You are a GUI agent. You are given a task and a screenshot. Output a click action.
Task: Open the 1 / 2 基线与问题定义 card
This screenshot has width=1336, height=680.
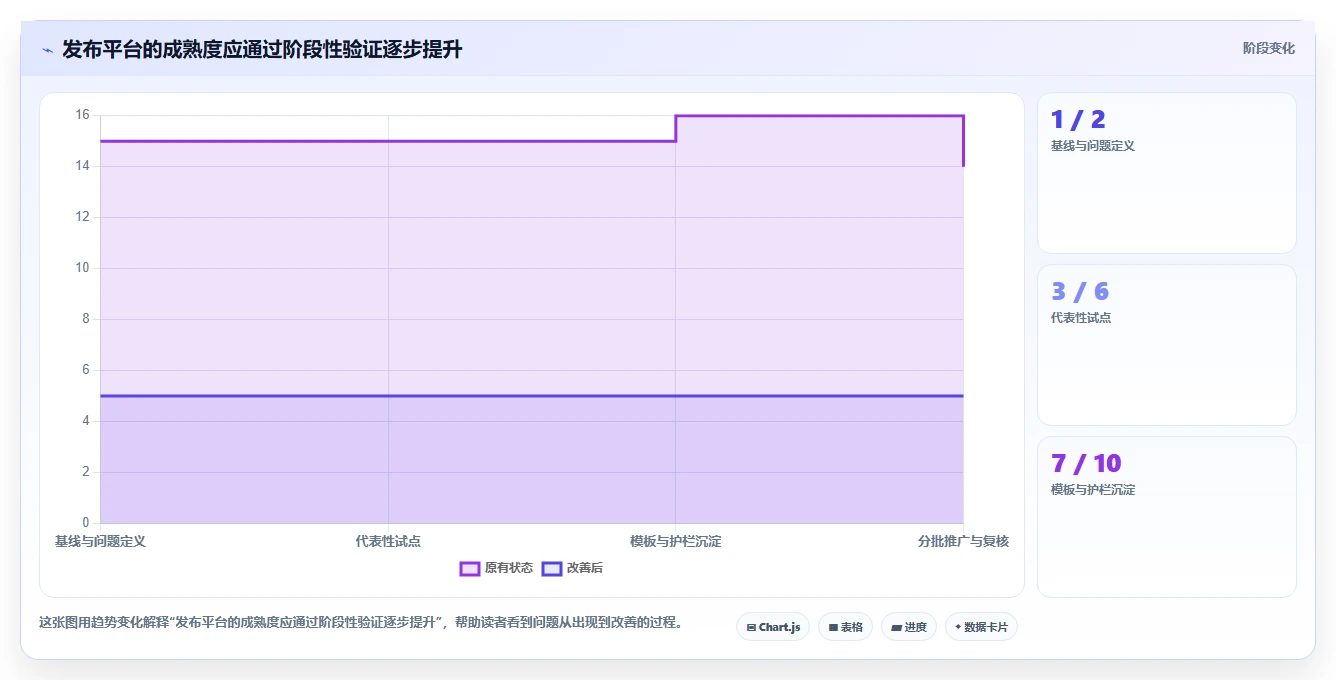click(x=1167, y=173)
